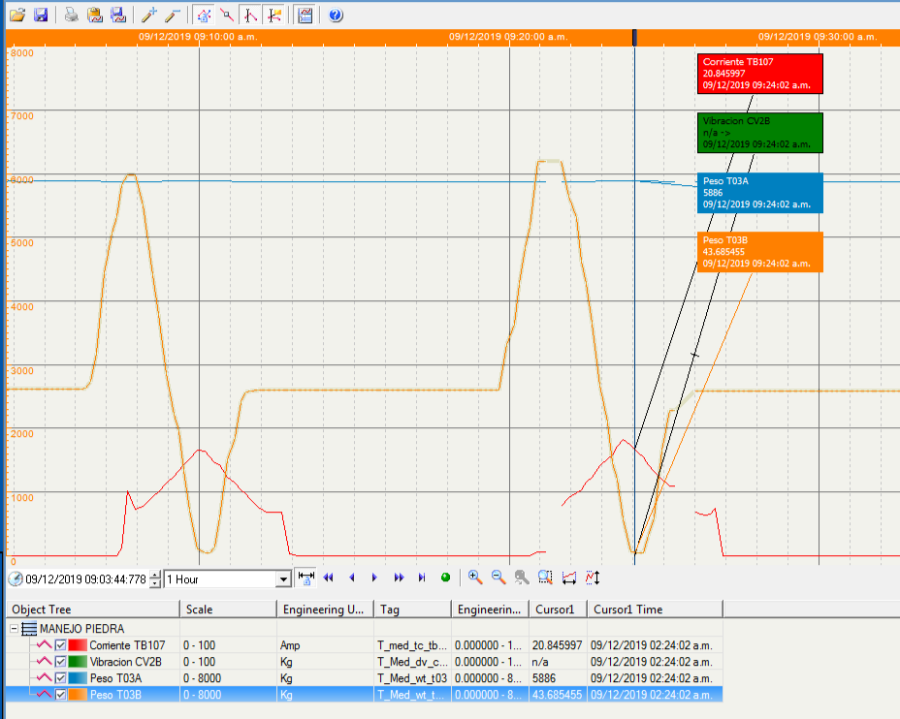Click the Scale column header
Image resolution: width=900 pixels, height=719 pixels.
[228, 609]
